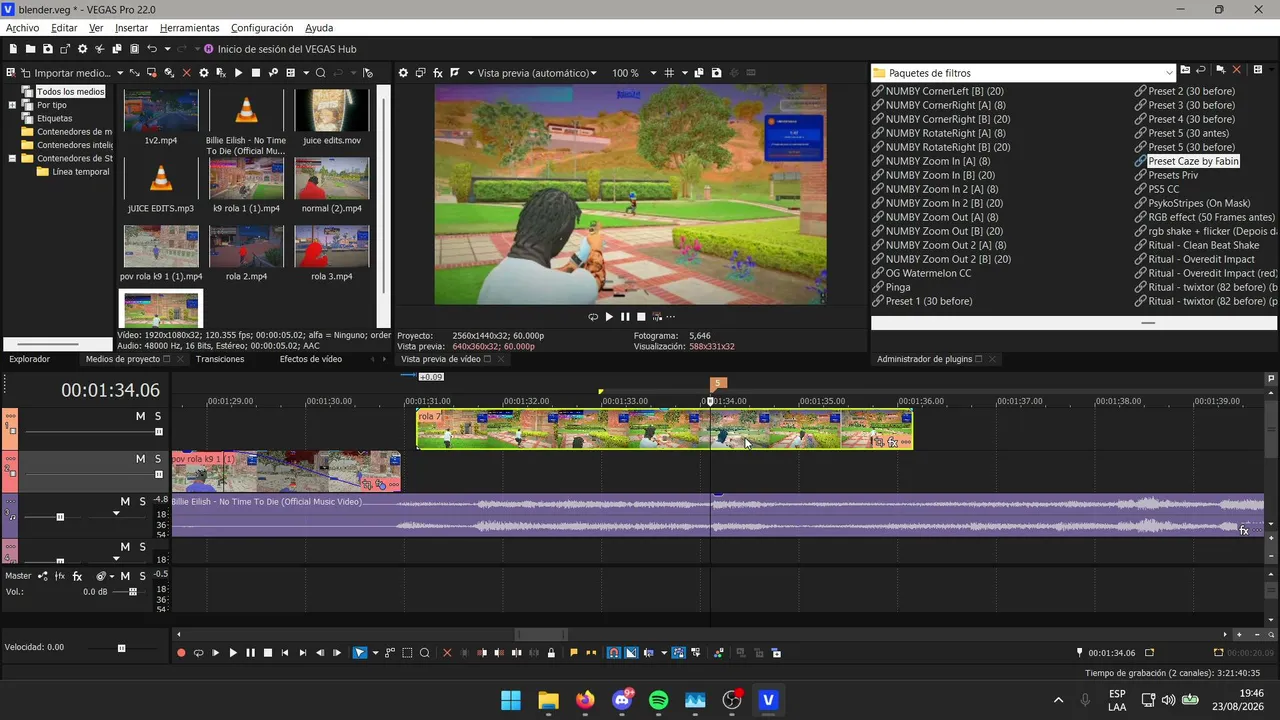Select the OG Watermelon CC filter package
The image size is (1280, 720).
pos(928,273)
